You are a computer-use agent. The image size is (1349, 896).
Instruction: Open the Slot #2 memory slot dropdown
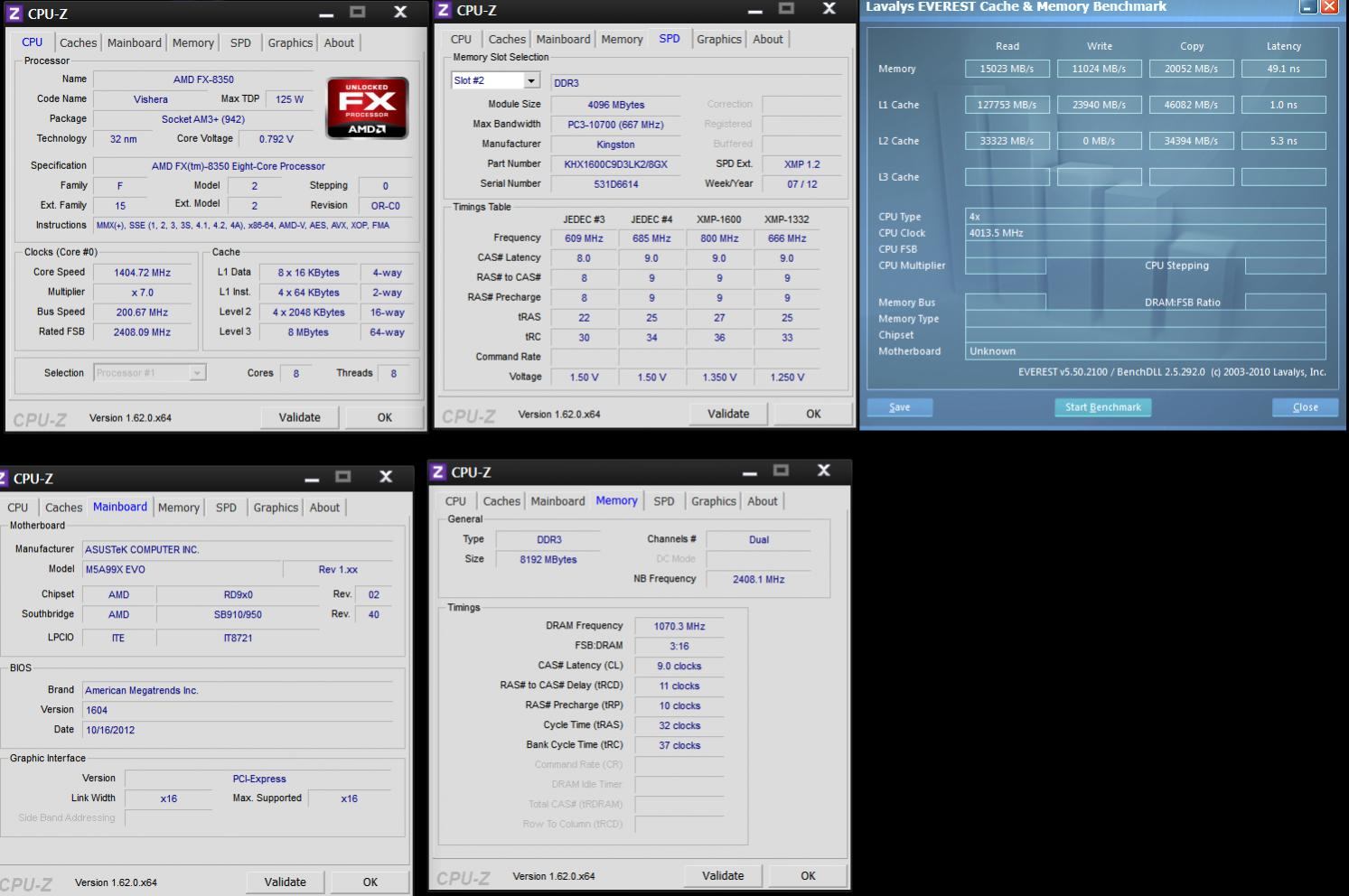(x=531, y=80)
